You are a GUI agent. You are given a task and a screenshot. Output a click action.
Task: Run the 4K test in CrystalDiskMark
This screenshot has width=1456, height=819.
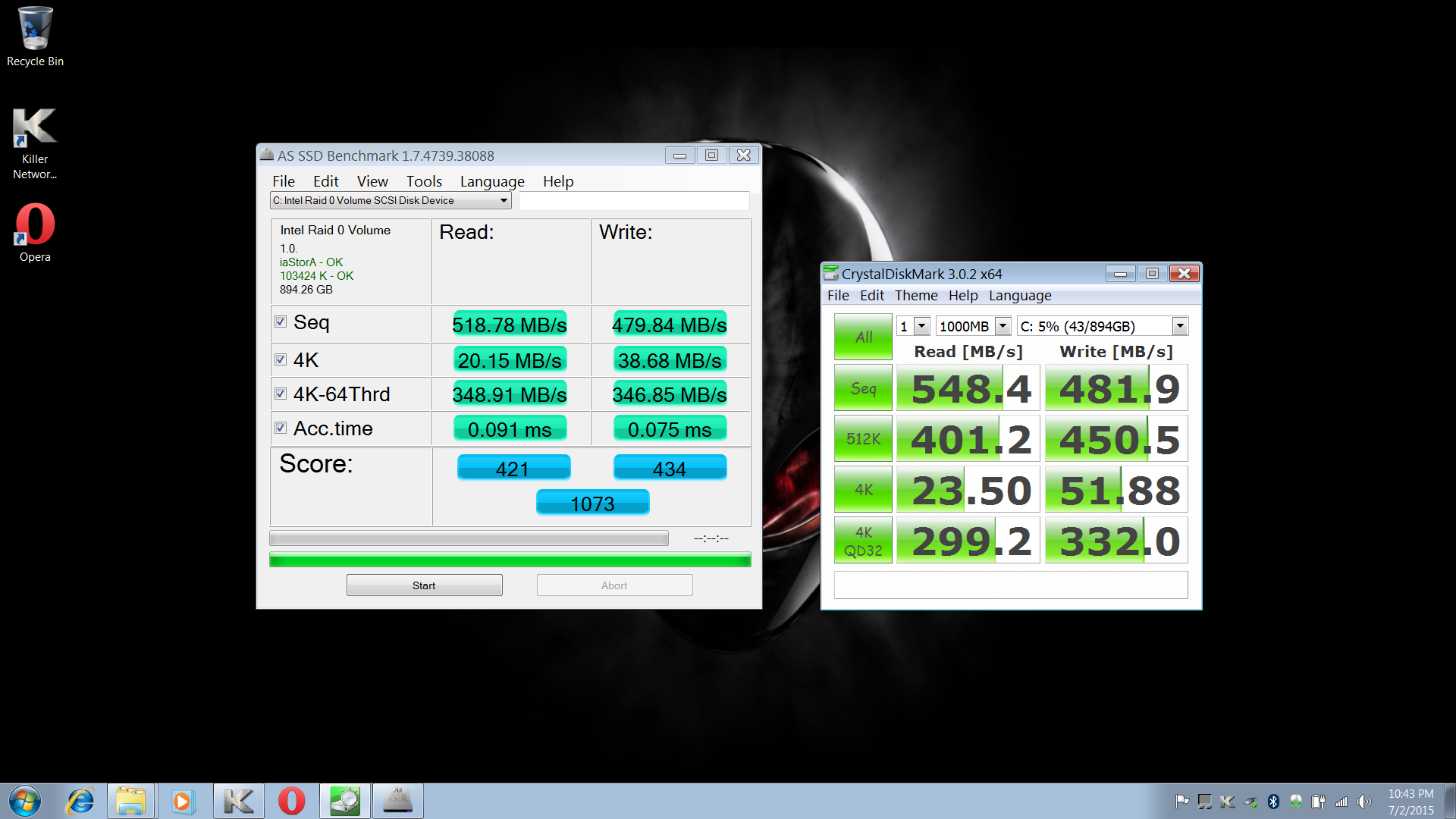[863, 490]
